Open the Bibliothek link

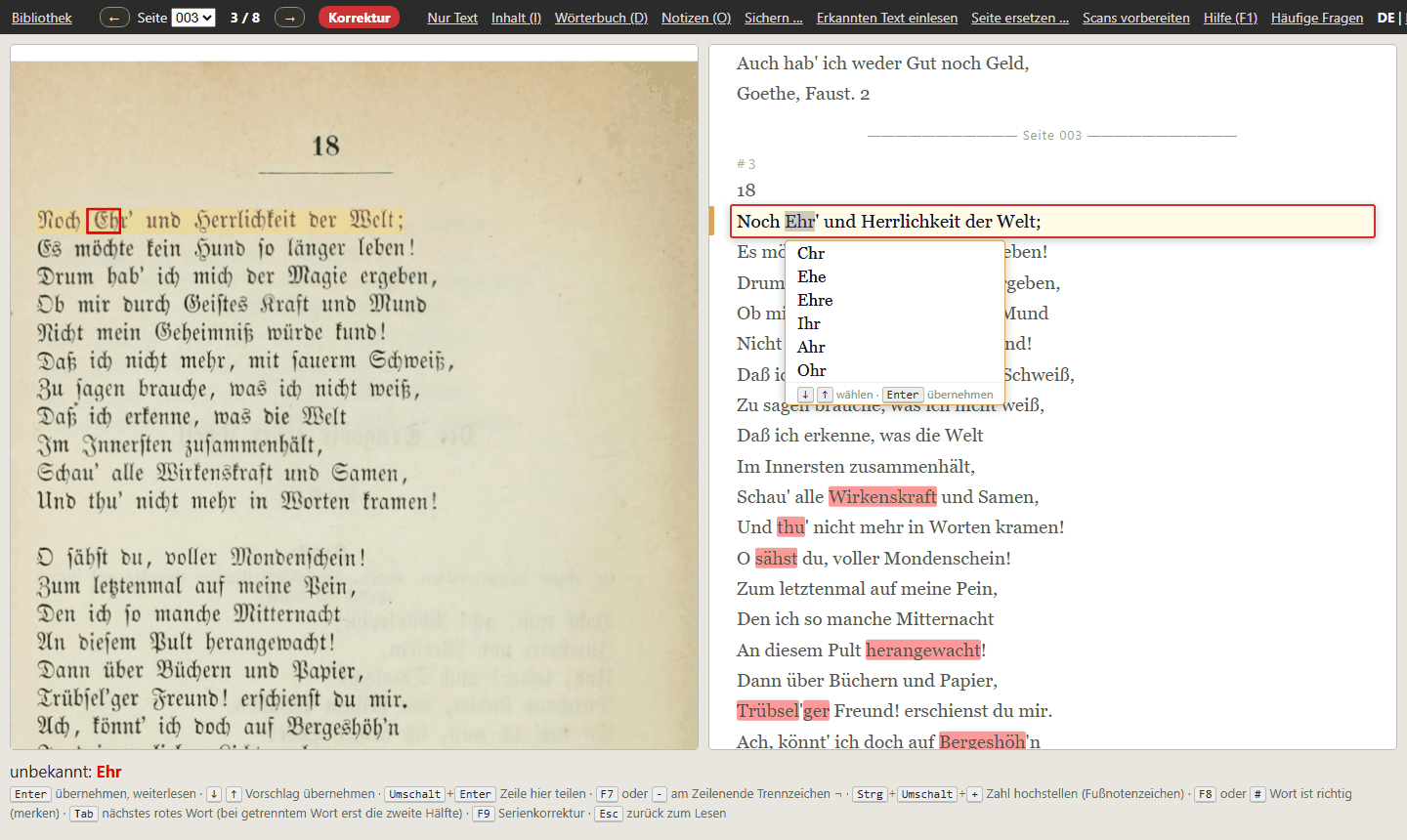[42, 18]
